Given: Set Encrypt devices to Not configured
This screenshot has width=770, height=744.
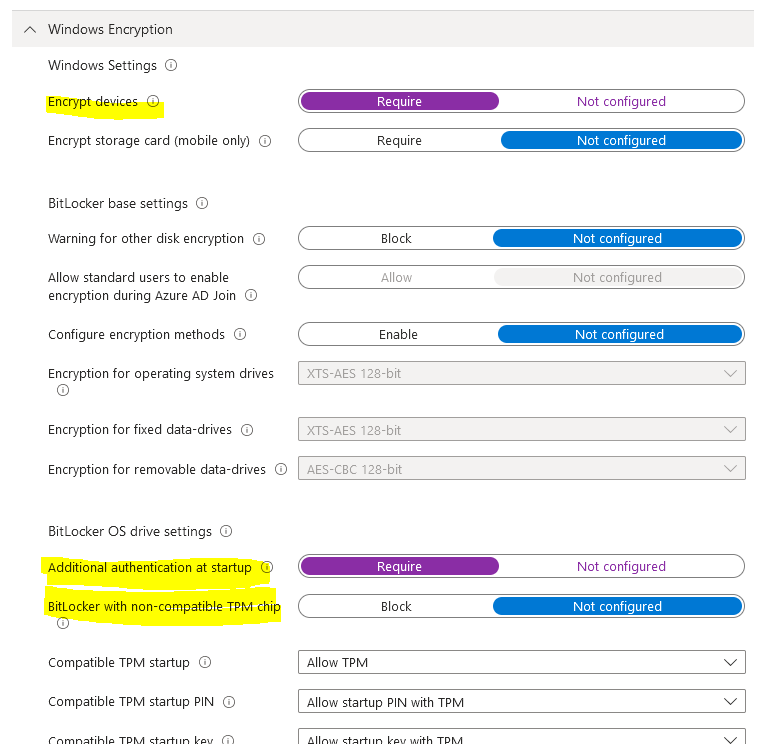Looking at the screenshot, I should (621, 102).
